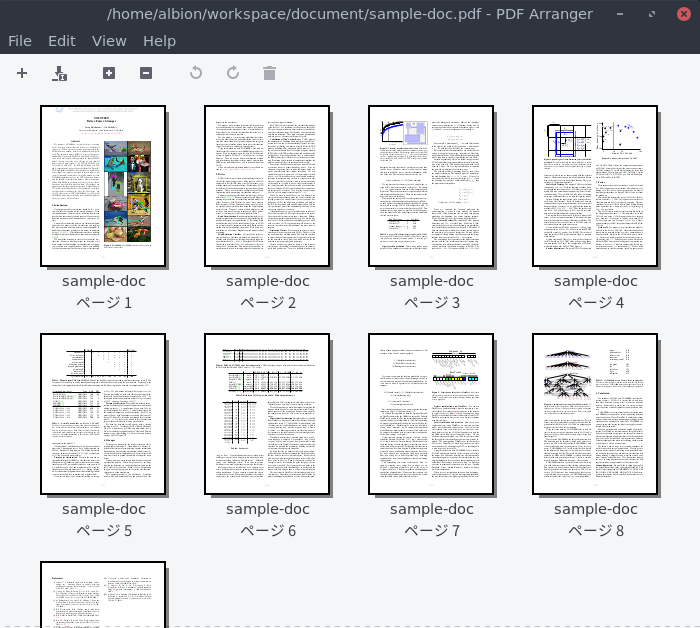Image resolution: width=700 pixels, height=628 pixels.
Task: Click the Save document icon
Action: 59,73
